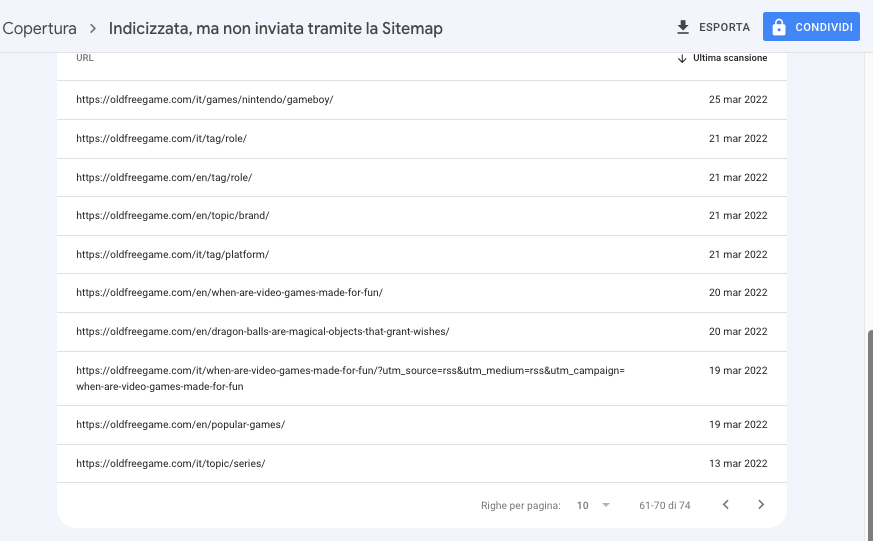Click the ESPORTA text label
The image size is (873, 541).
point(724,27)
